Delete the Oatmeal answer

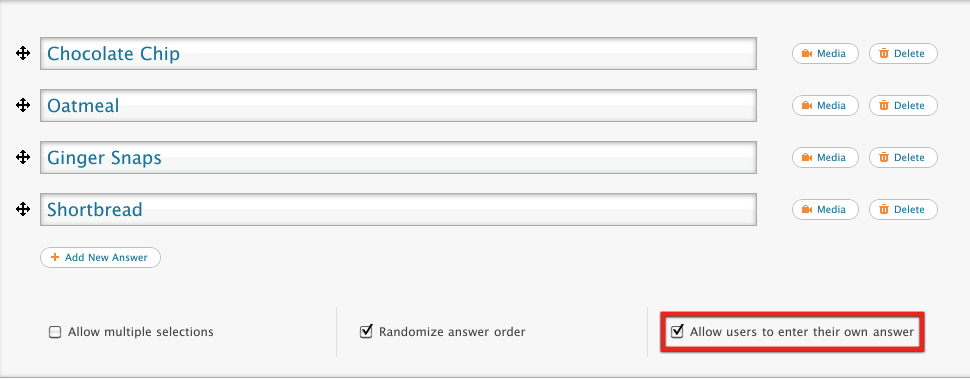[x=903, y=106]
